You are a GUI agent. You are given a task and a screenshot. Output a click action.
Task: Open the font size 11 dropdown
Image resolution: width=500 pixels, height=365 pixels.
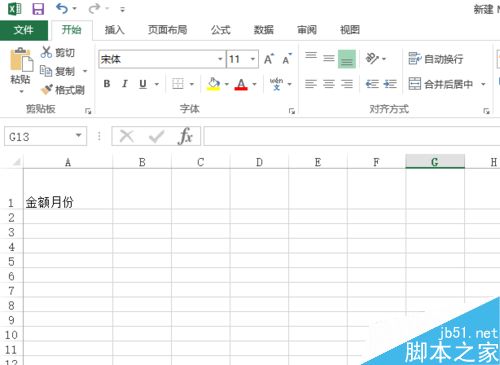point(253,59)
